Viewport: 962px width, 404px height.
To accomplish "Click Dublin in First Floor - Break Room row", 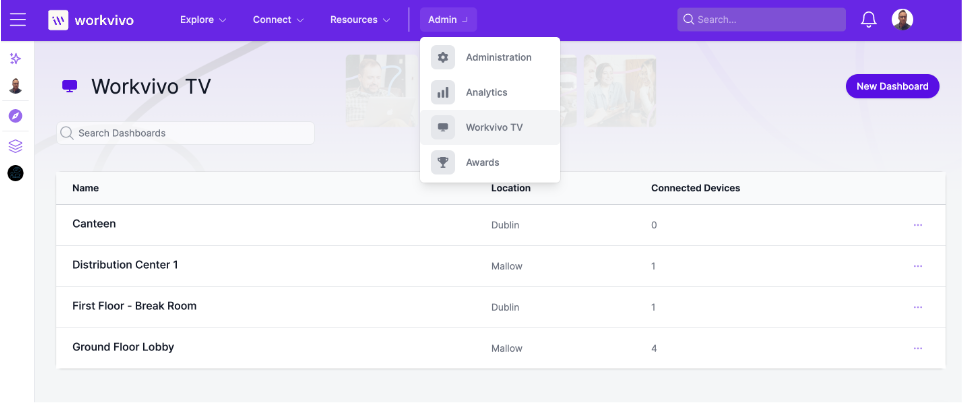I will pos(505,307).
